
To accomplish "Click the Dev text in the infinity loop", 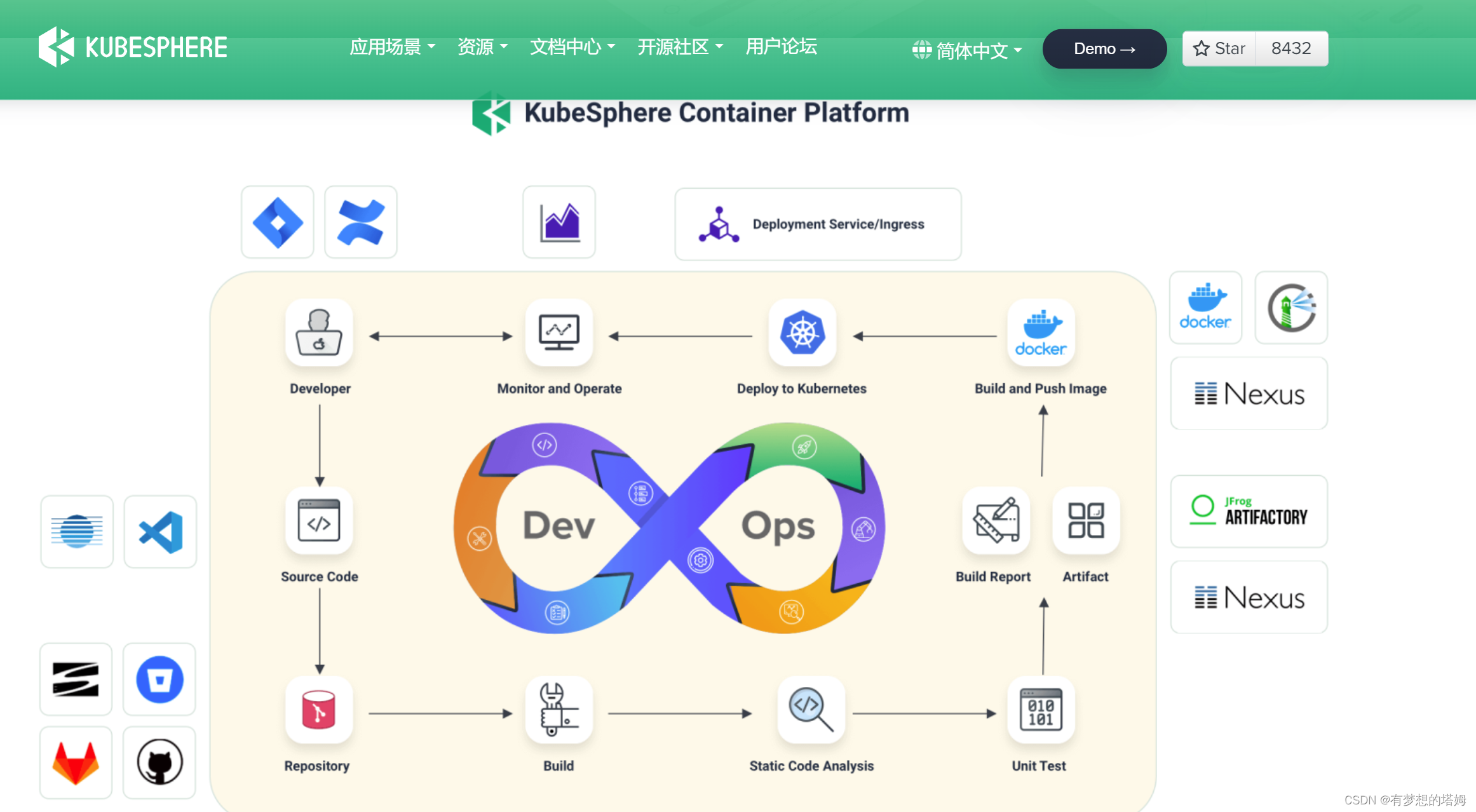I will point(559,525).
